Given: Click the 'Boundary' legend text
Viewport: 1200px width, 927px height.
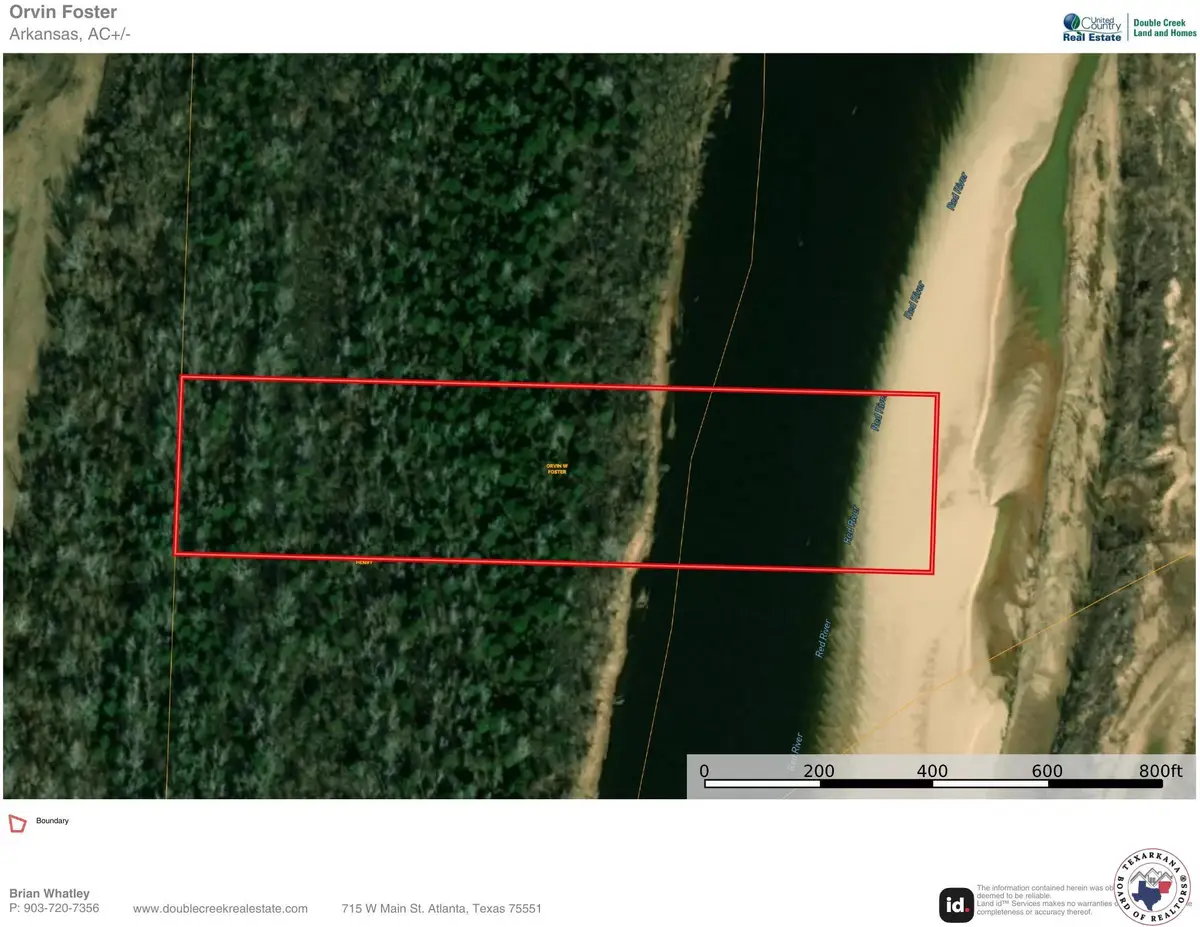Looking at the screenshot, I should coord(52,821).
